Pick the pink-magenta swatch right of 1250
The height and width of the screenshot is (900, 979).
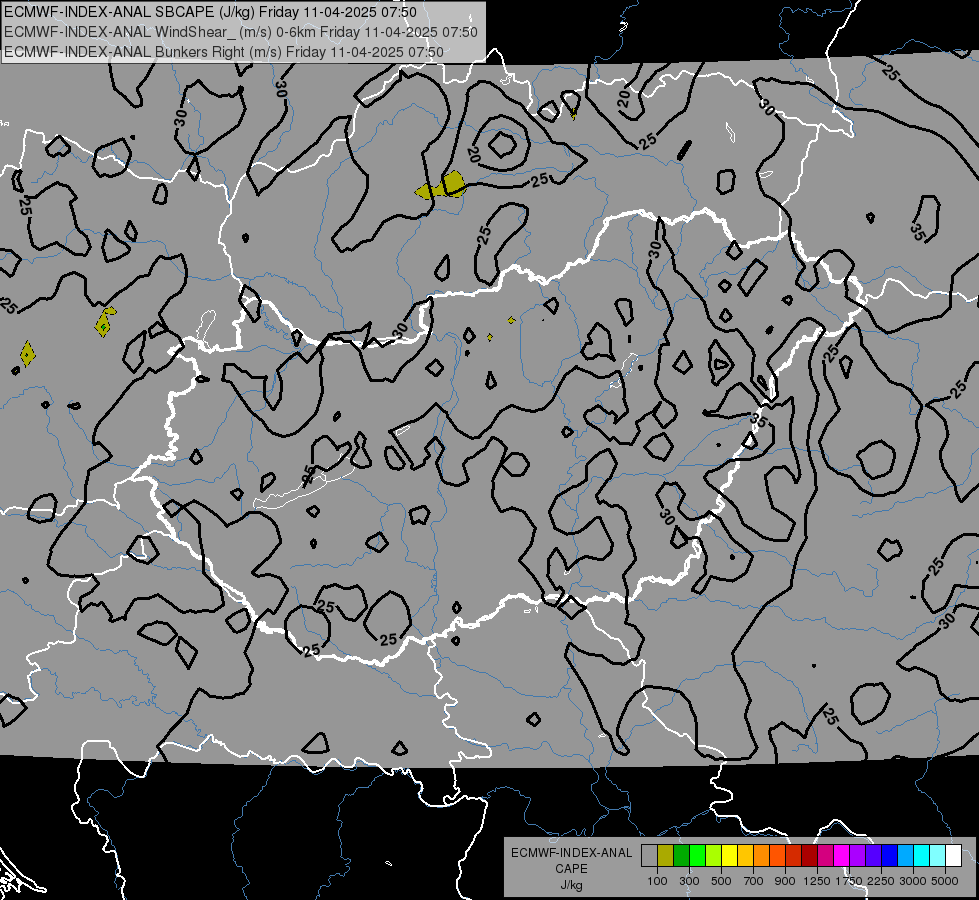[x=825, y=856]
